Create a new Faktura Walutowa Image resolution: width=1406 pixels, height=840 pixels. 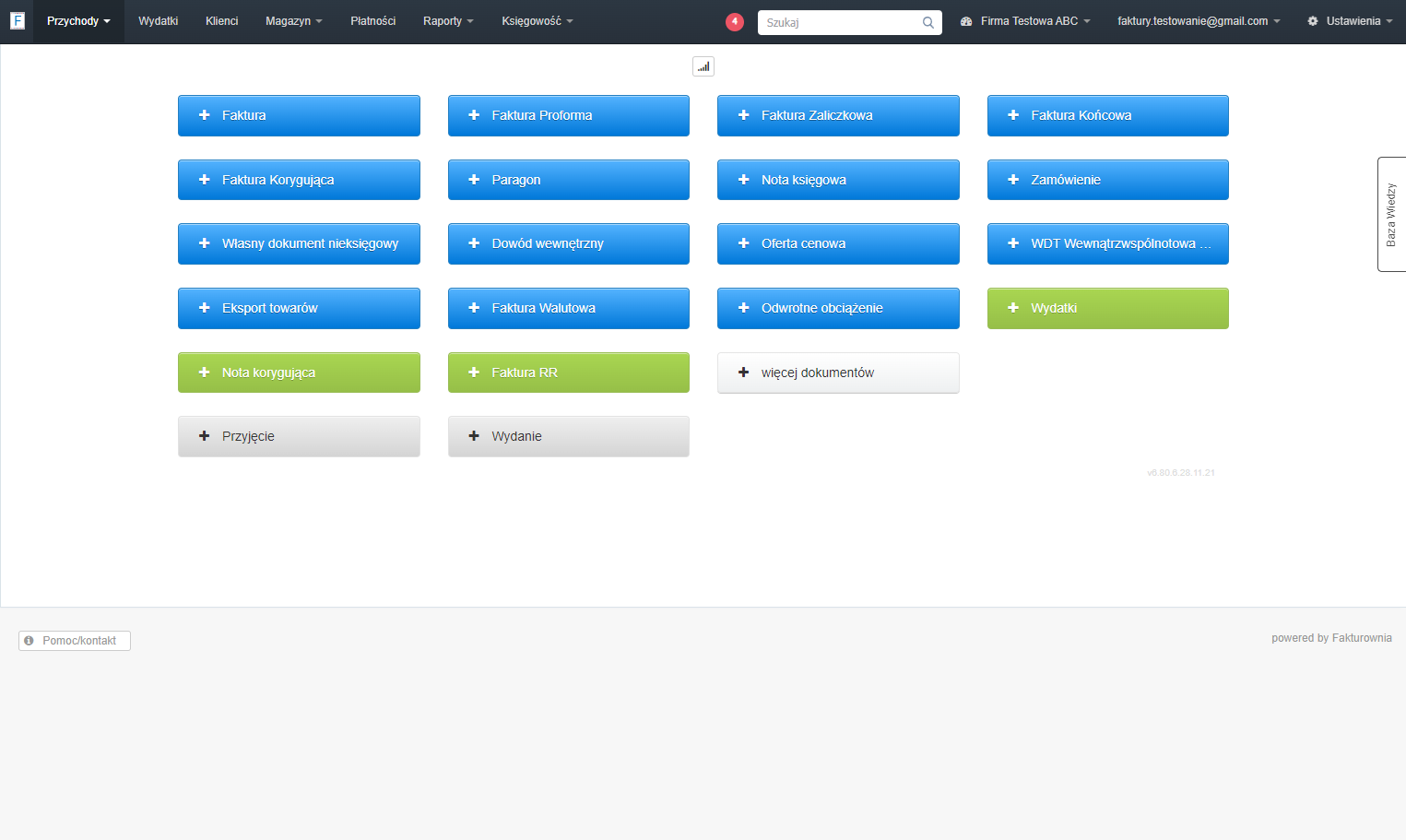tap(569, 308)
